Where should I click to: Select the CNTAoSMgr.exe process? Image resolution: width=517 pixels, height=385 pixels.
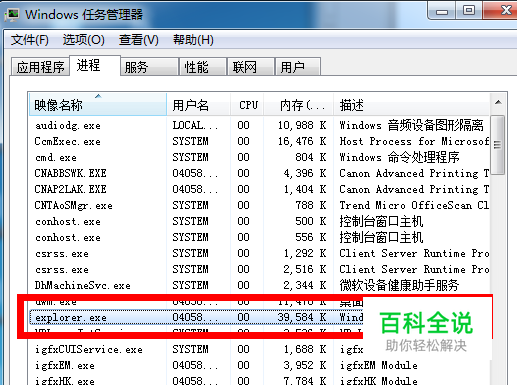pos(260,205)
